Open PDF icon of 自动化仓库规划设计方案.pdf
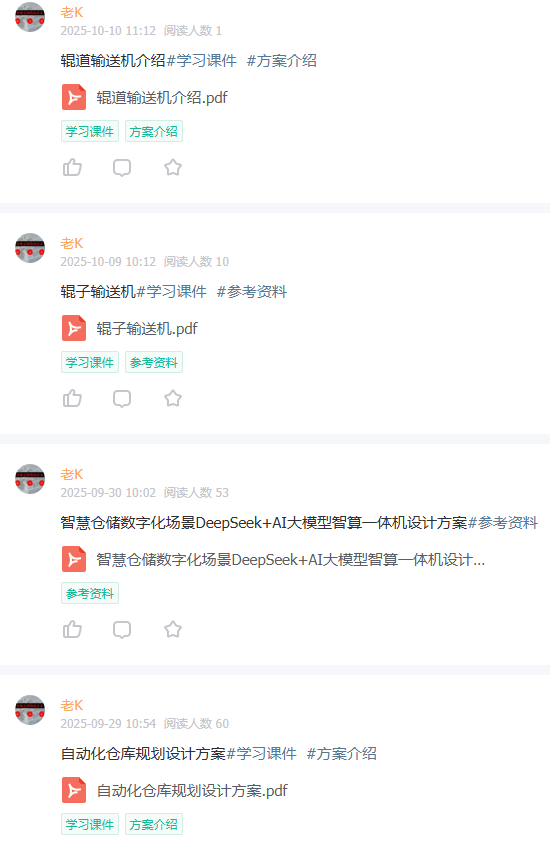The height and width of the screenshot is (845, 550). tap(74, 791)
